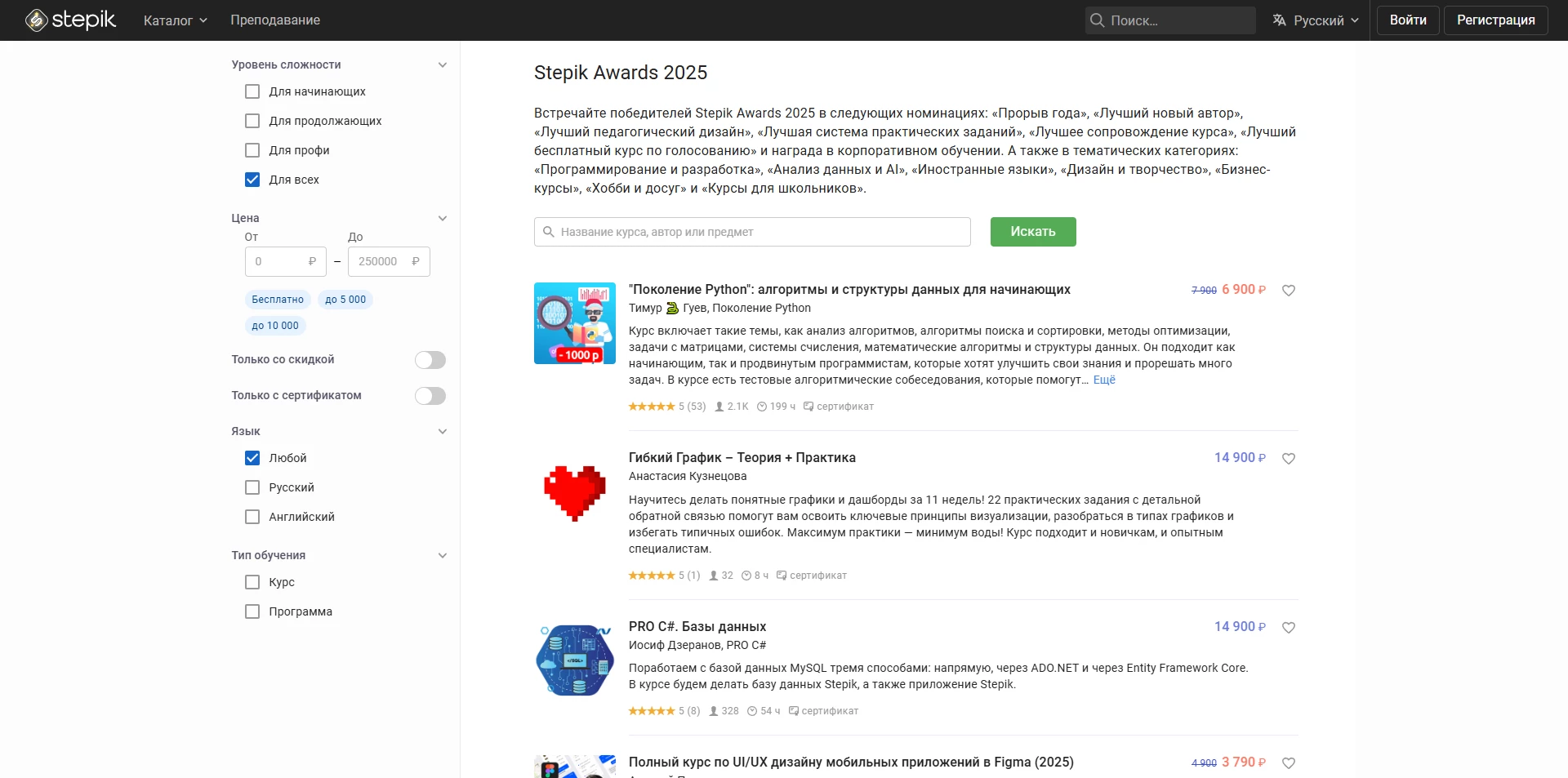Favorite the PRO C#. Базы данных course

[x=1289, y=628]
